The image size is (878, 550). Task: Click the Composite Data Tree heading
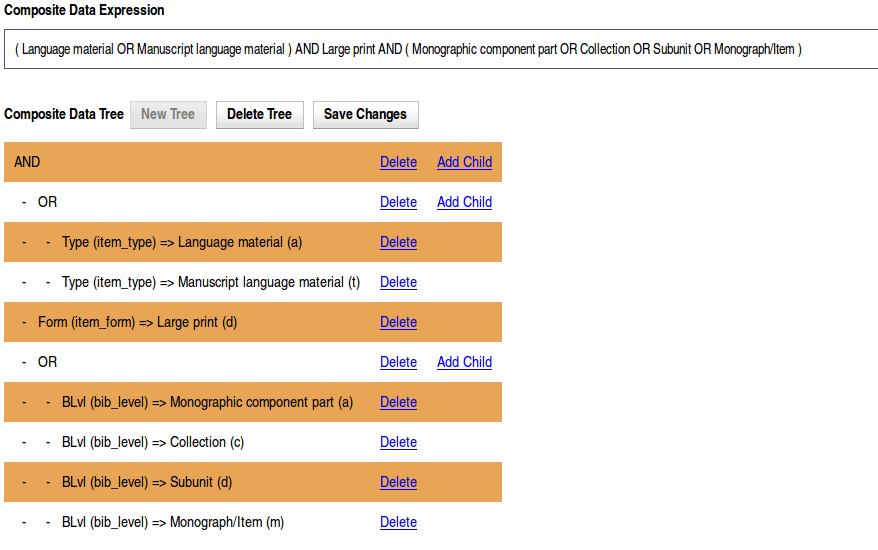(64, 114)
